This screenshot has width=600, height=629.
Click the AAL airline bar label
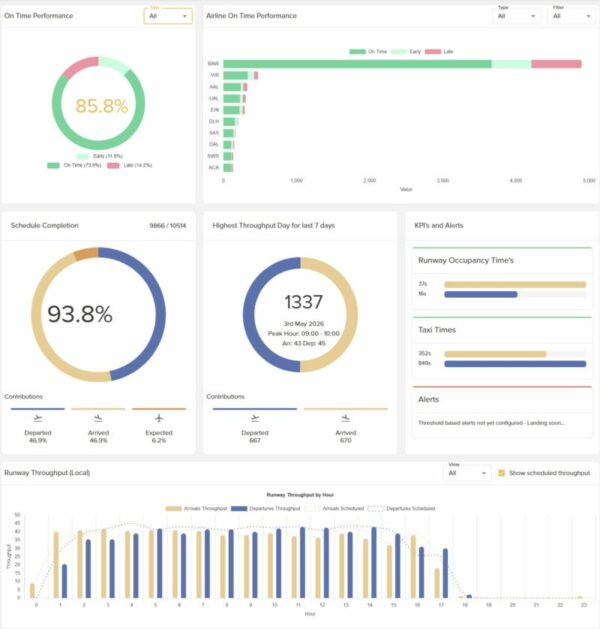tap(214, 87)
